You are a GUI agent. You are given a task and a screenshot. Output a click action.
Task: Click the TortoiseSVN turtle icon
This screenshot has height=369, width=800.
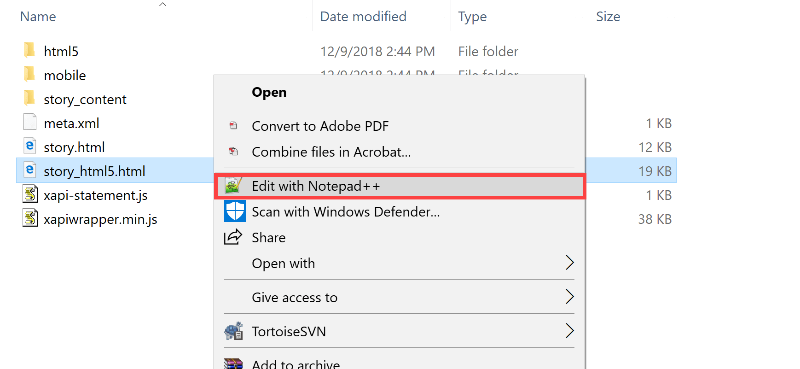click(x=234, y=331)
